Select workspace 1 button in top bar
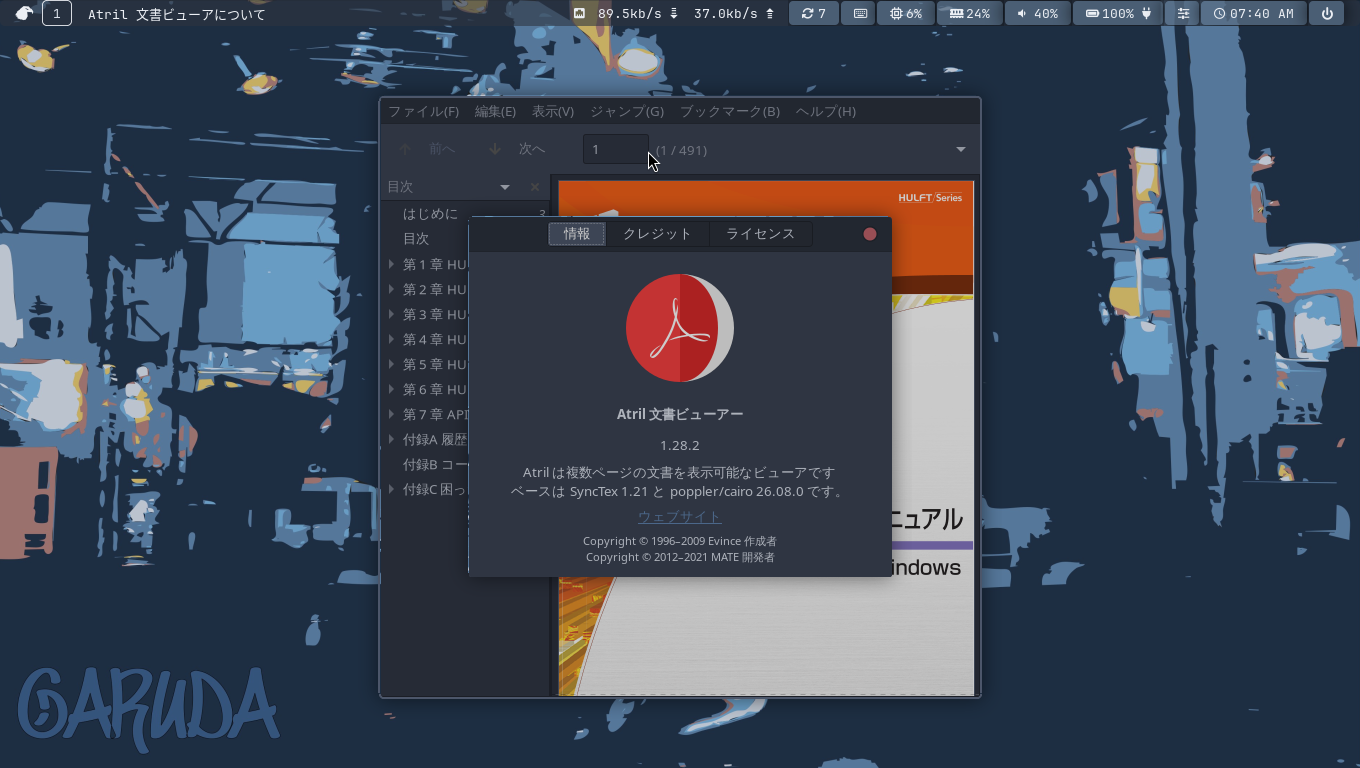 [x=57, y=13]
